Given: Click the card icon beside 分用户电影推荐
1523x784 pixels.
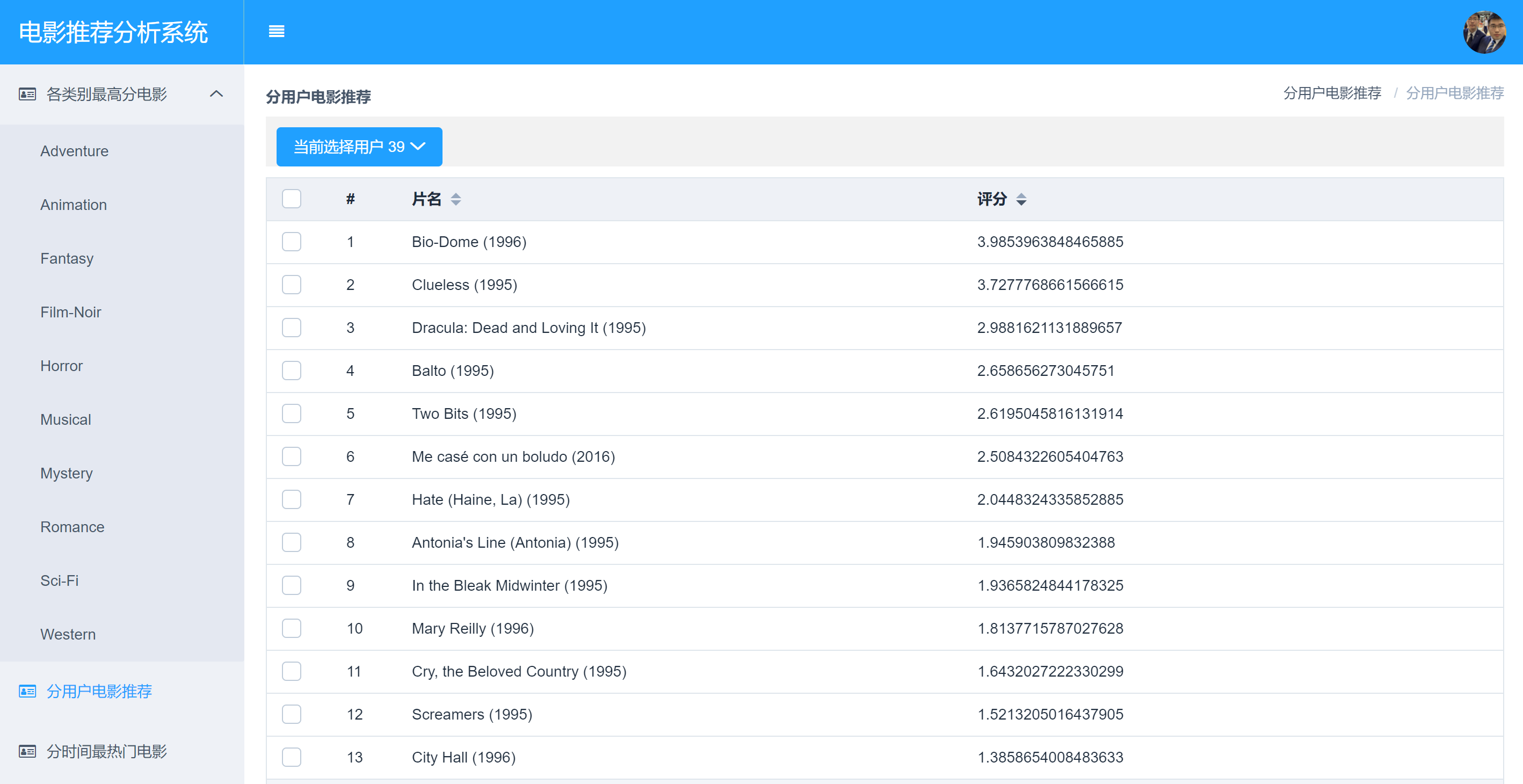Looking at the screenshot, I should (27, 691).
